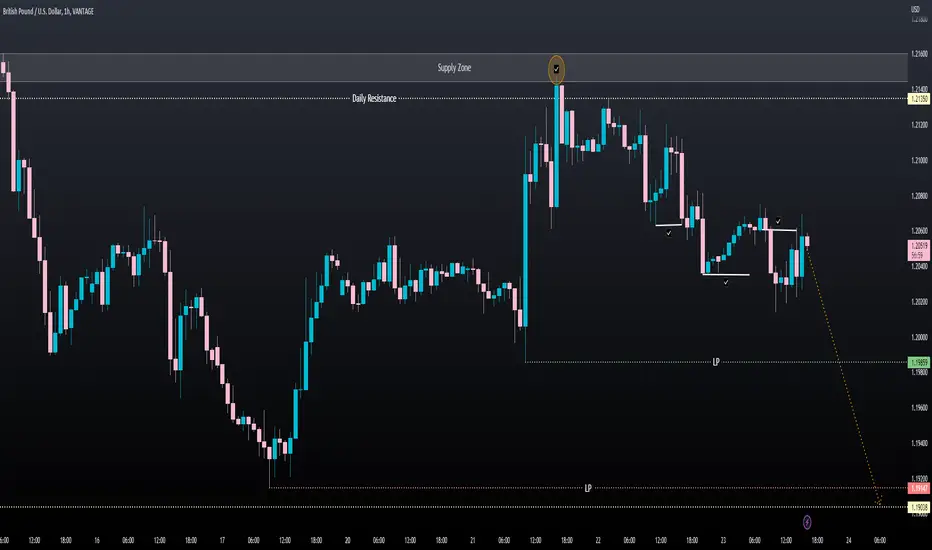This screenshot has width=932, height=550.
Task: Click the USD currency label on price axis
Action: 915,9
